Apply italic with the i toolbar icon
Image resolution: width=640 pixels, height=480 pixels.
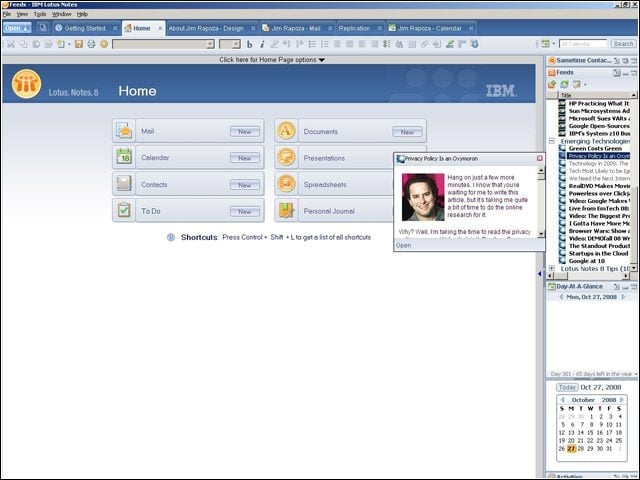click(262, 44)
